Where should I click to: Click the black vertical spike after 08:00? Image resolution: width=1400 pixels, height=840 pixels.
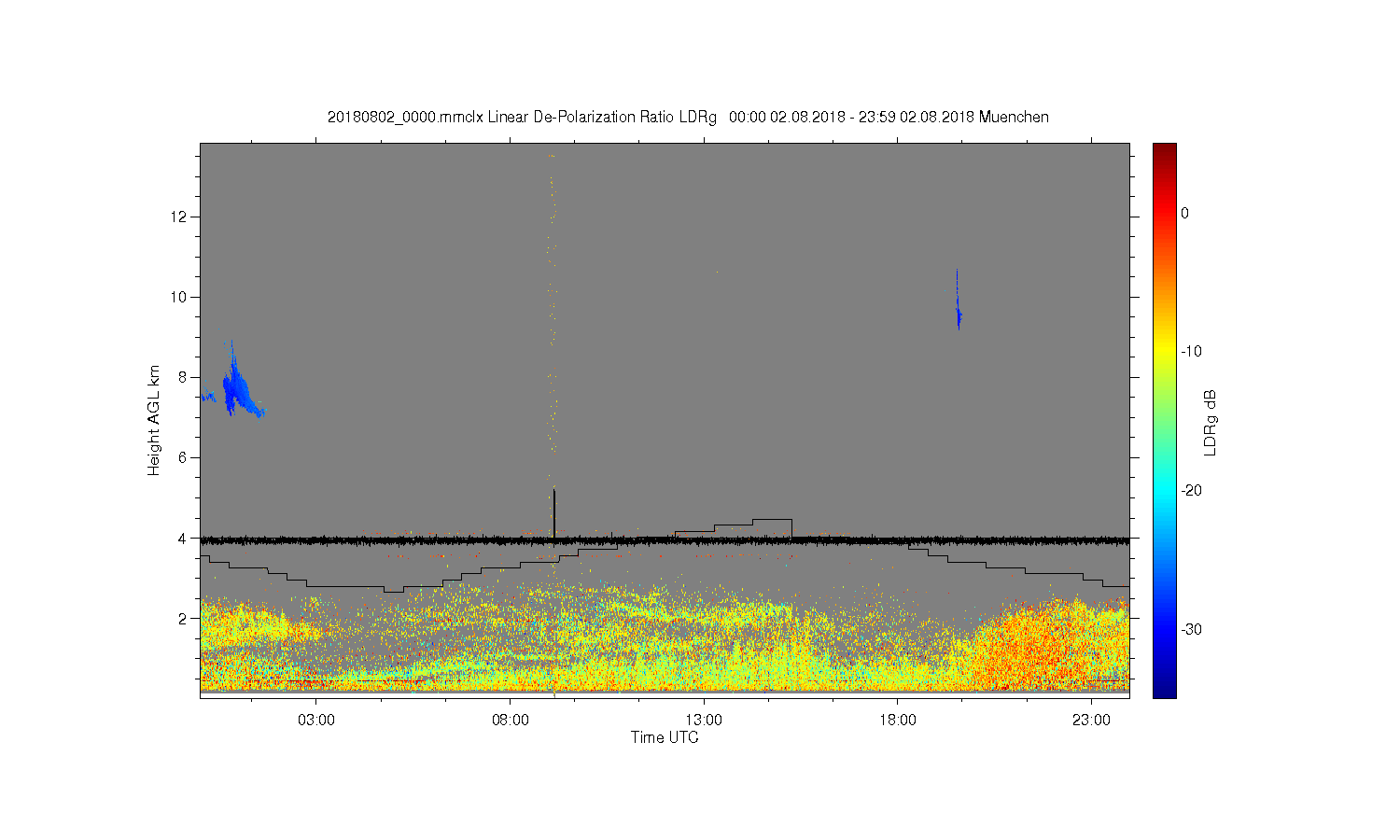click(554, 512)
